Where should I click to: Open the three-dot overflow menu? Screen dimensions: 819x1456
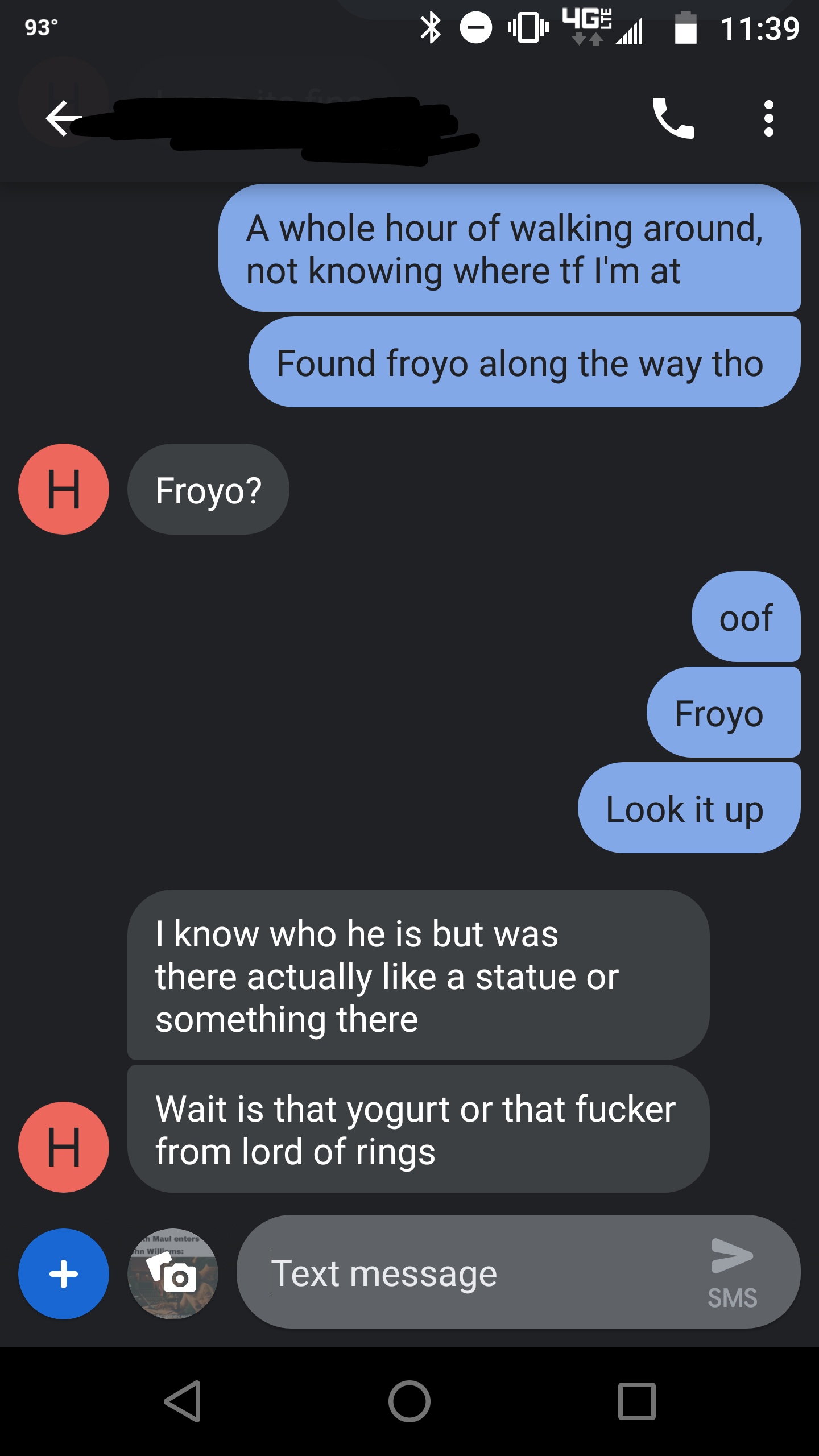[x=769, y=118]
